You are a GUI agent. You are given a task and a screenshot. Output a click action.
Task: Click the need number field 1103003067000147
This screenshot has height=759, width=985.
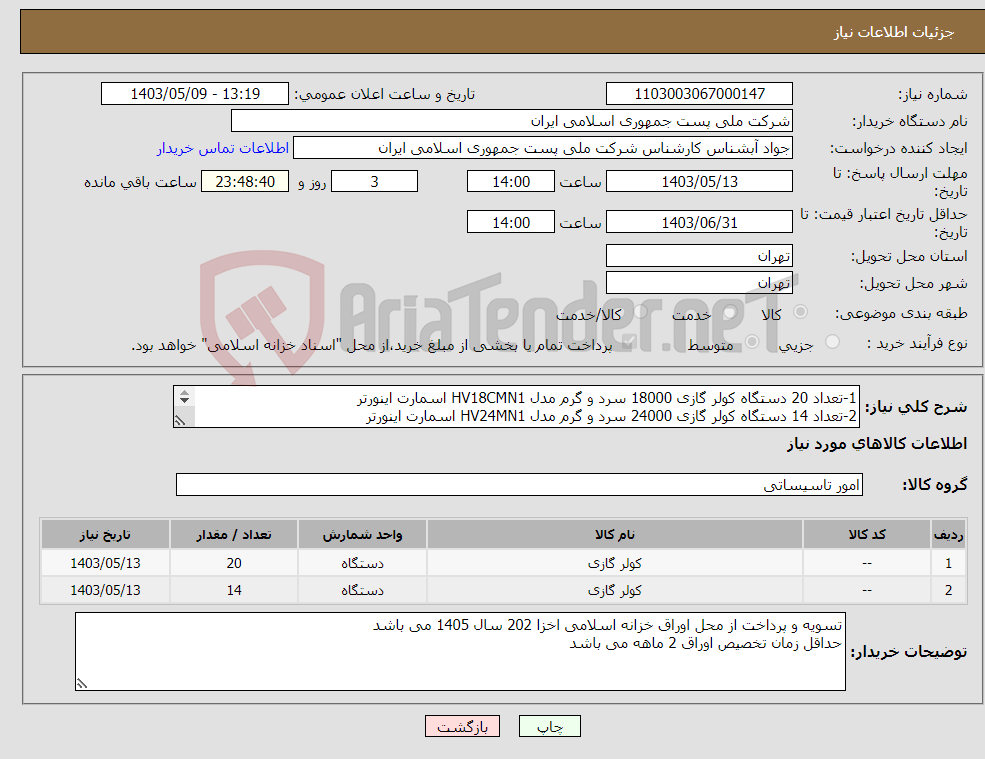tap(699, 94)
